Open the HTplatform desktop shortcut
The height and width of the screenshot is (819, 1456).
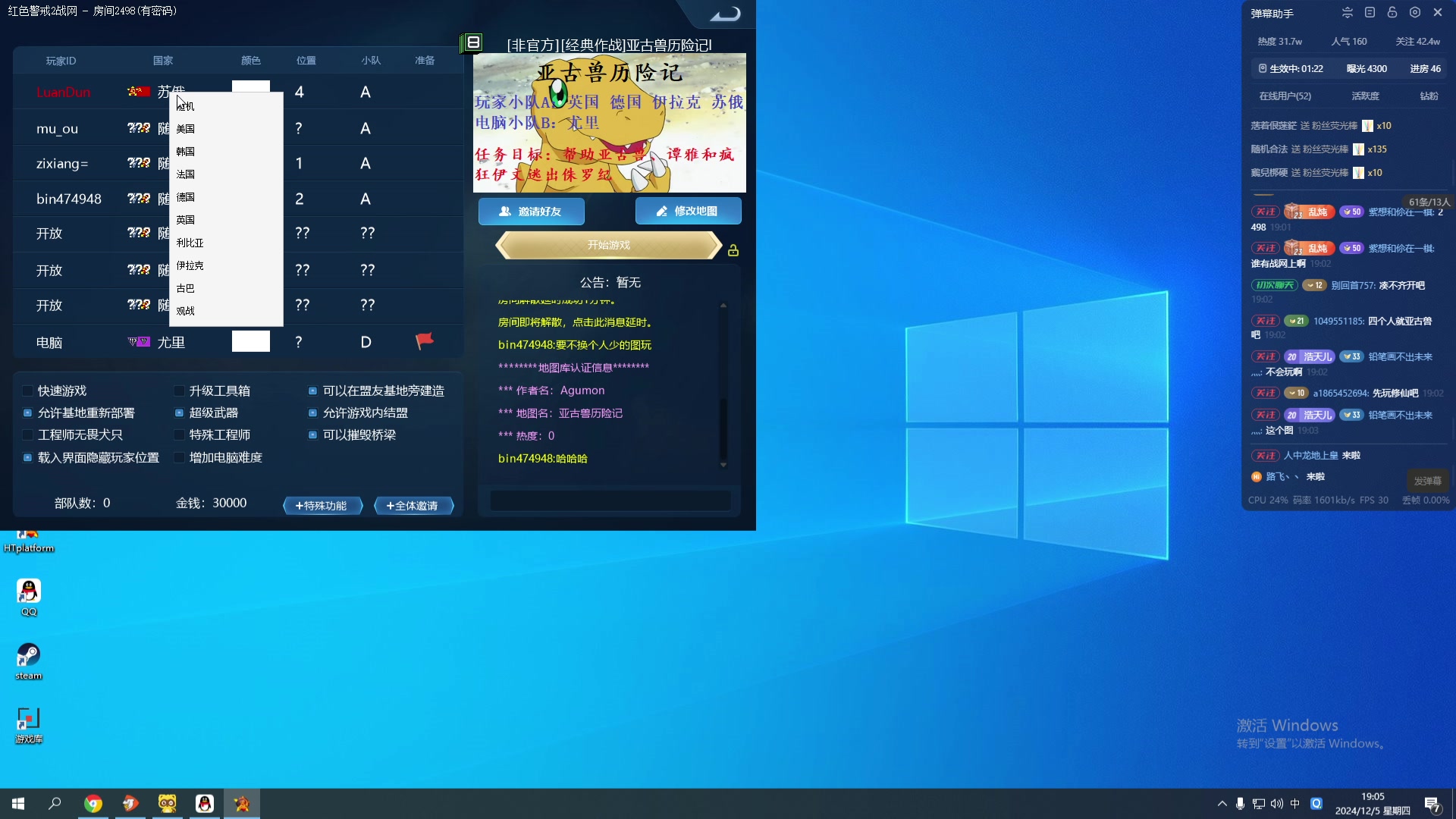pos(29,541)
